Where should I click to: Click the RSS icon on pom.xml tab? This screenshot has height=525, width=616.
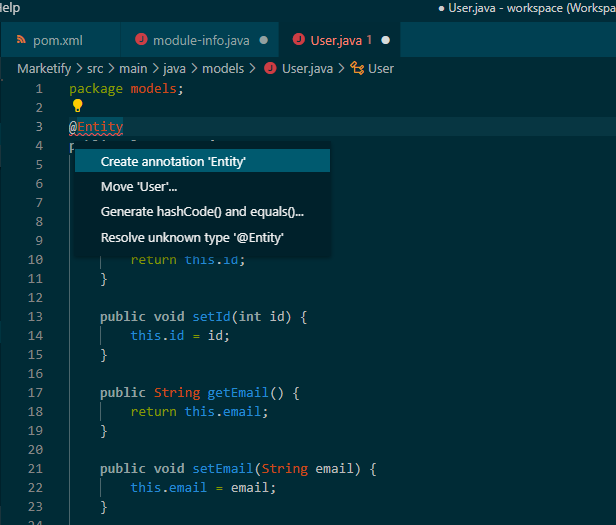pos(21,39)
